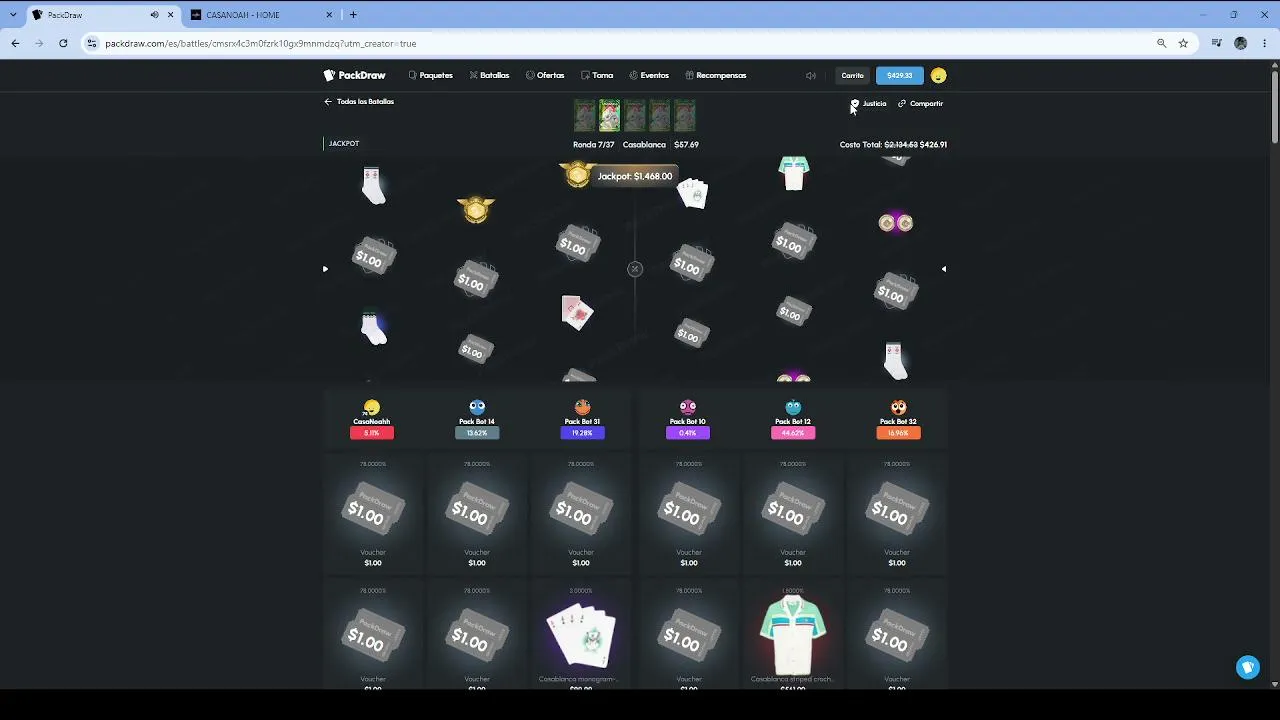Open the browser zoom magnifier icon
This screenshot has width=1280, height=720.
click(x=1161, y=43)
